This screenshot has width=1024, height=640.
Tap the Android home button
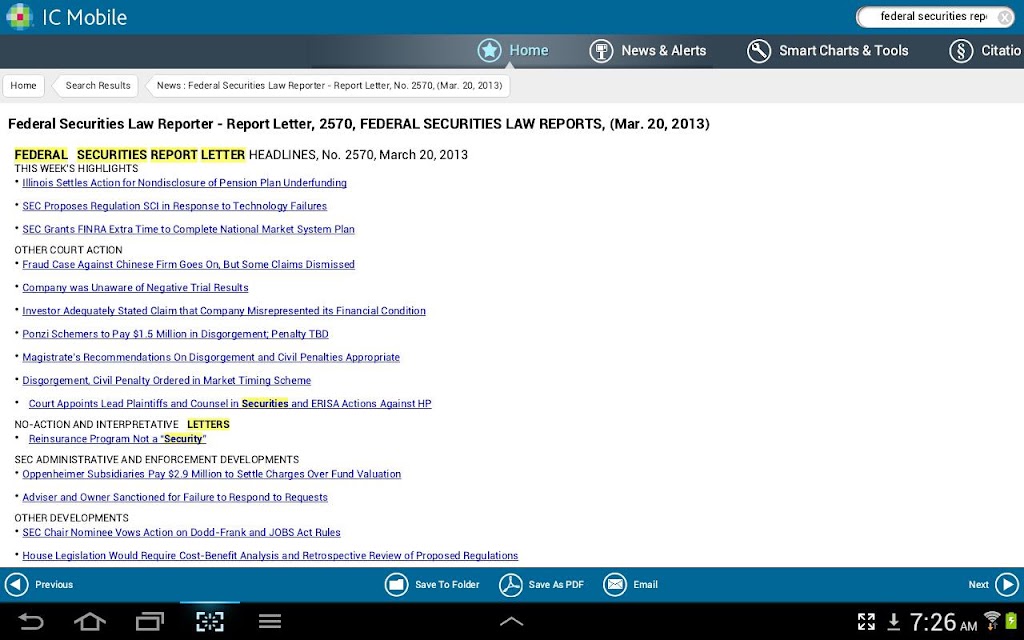coord(90,621)
